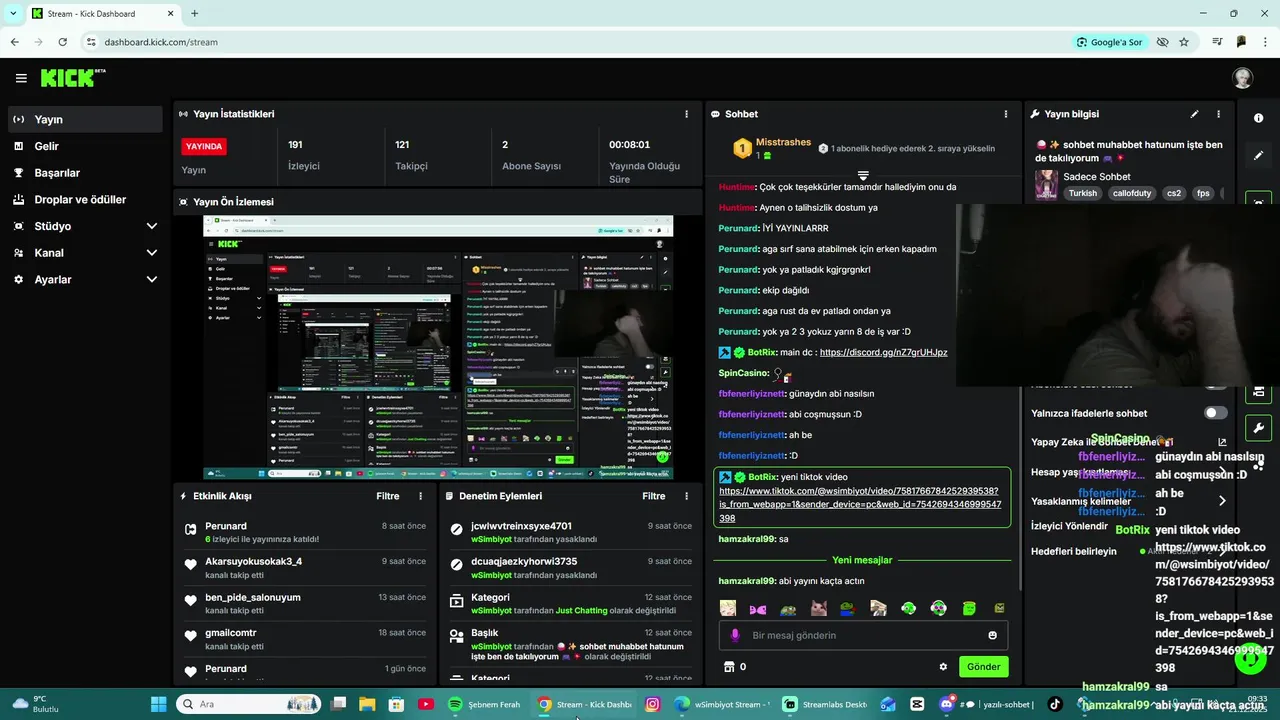The height and width of the screenshot is (720, 1280).
Task: Open Sohbet panel options menu
Action: pos(1004,114)
